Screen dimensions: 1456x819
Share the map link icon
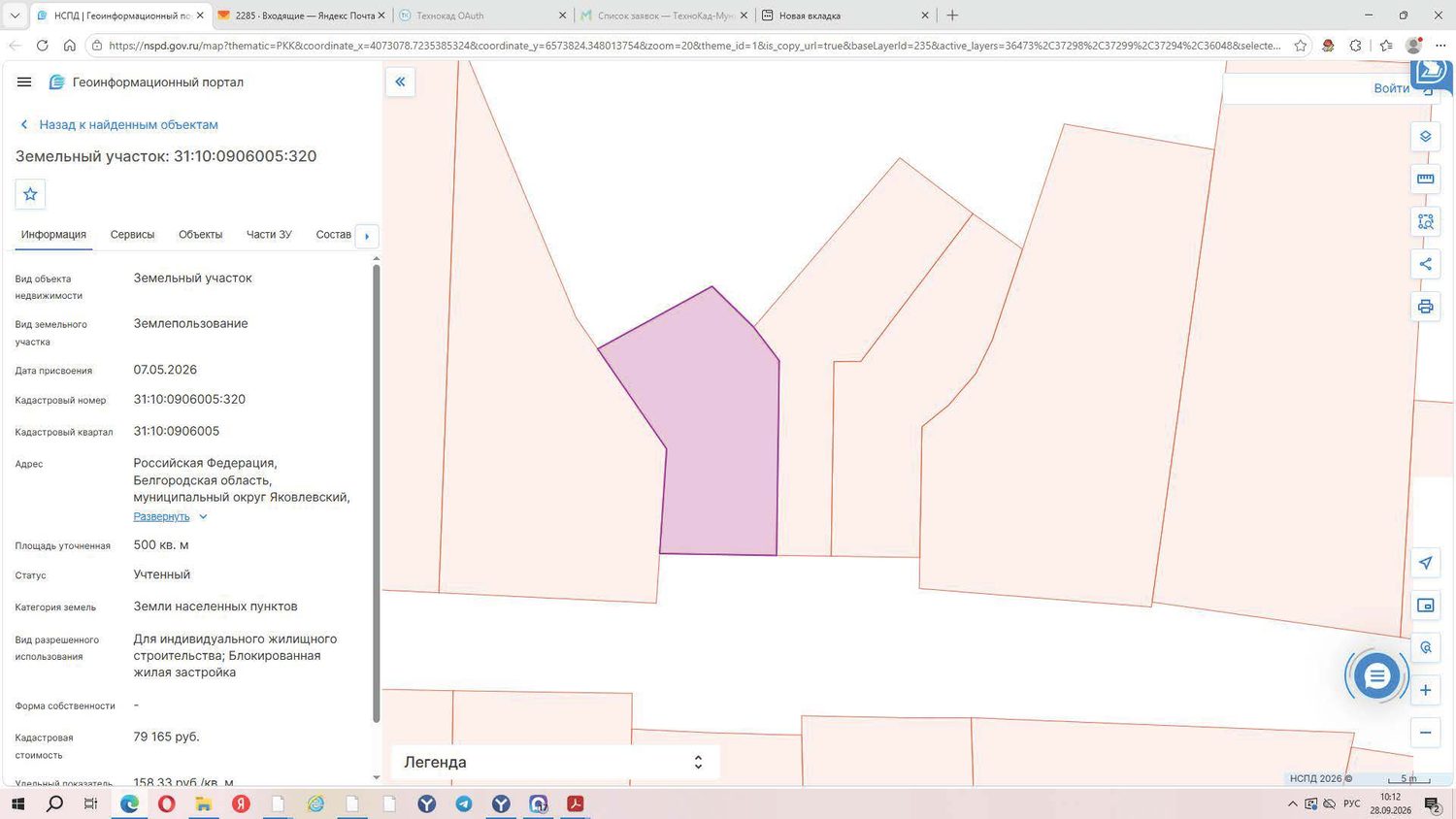[1425, 264]
